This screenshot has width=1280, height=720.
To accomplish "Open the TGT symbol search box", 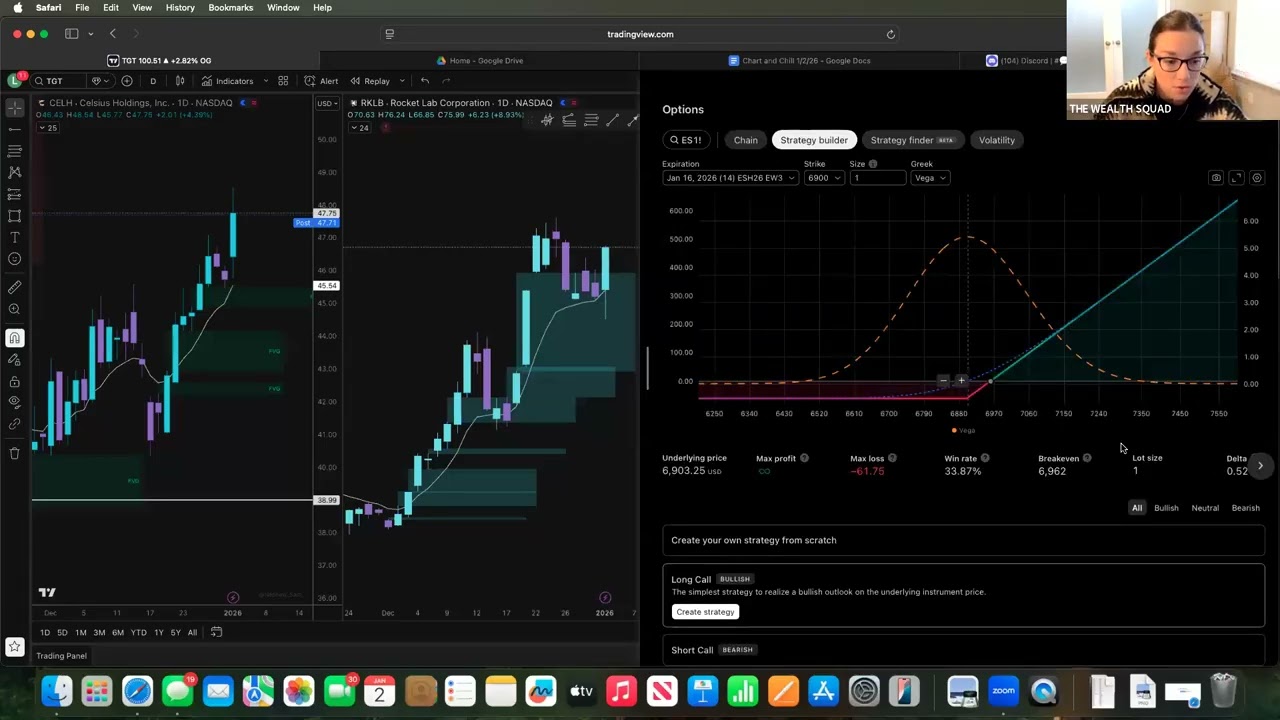I will click(58, 81).
